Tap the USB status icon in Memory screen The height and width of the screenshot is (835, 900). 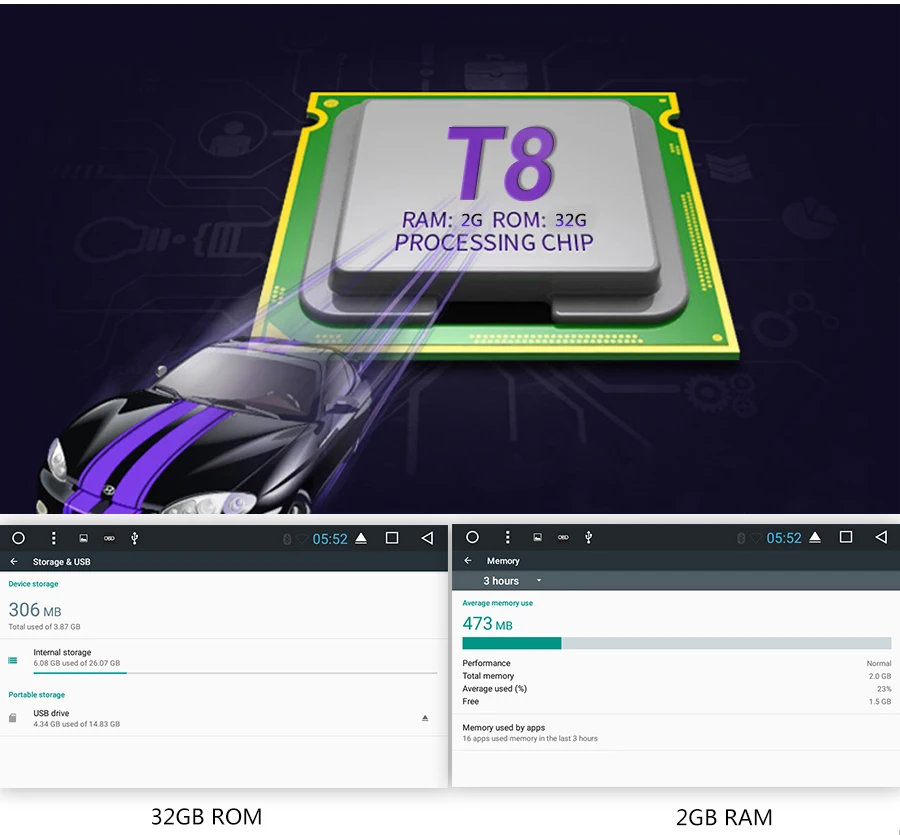(588, 537)
